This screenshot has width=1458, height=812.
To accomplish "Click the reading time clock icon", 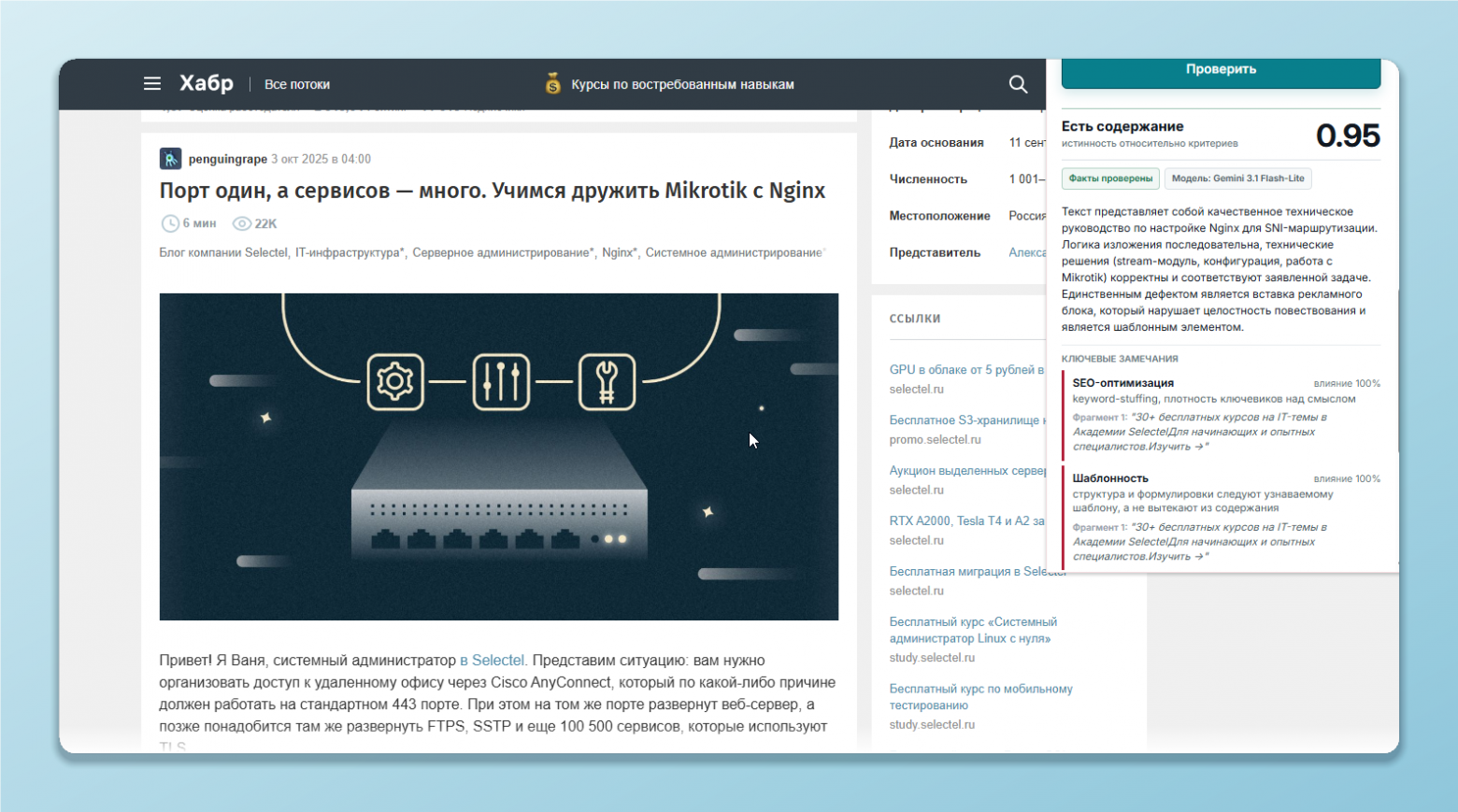I will pos(170,223).
